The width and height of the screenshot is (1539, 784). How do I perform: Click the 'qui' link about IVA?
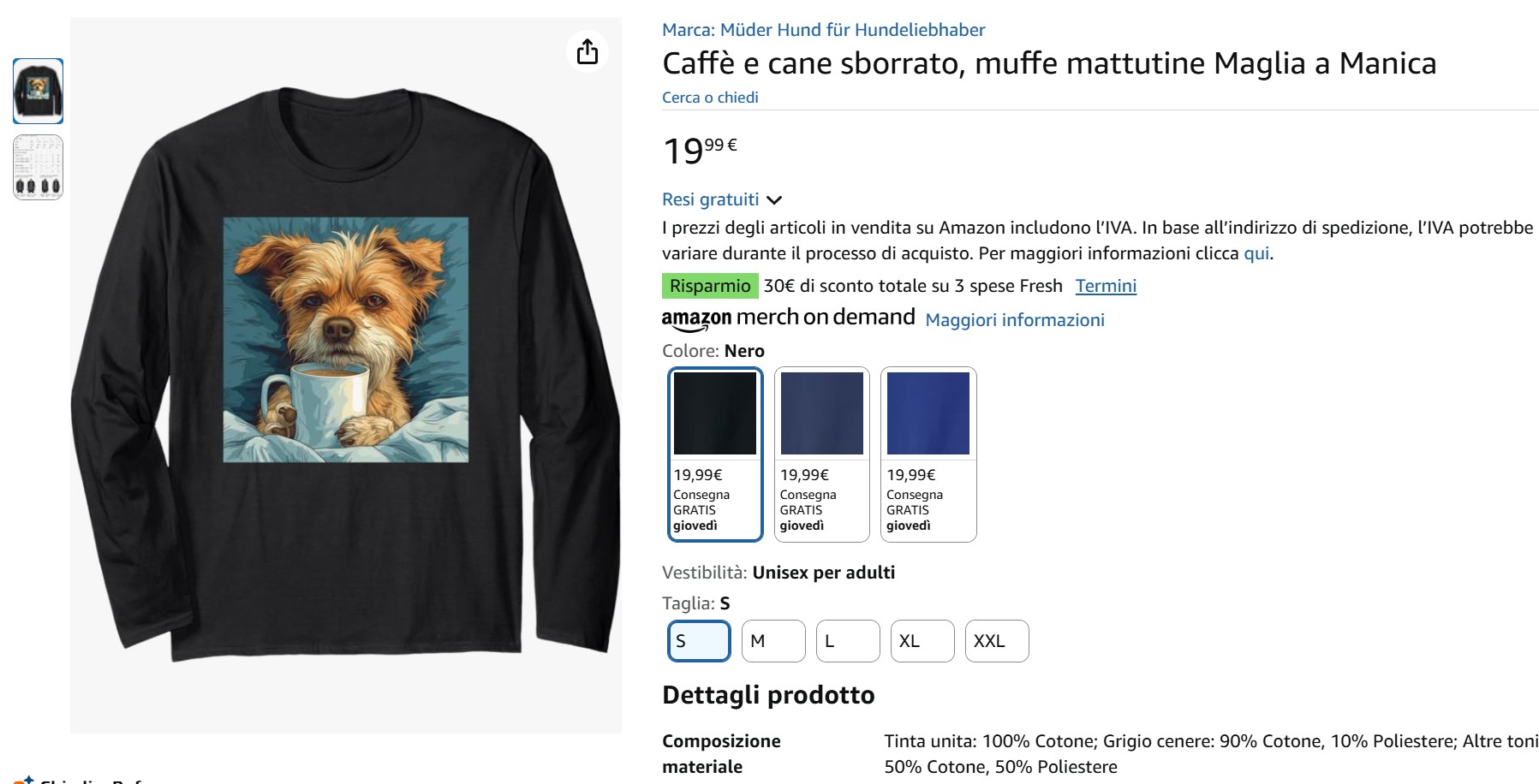tap(1256, 253)
